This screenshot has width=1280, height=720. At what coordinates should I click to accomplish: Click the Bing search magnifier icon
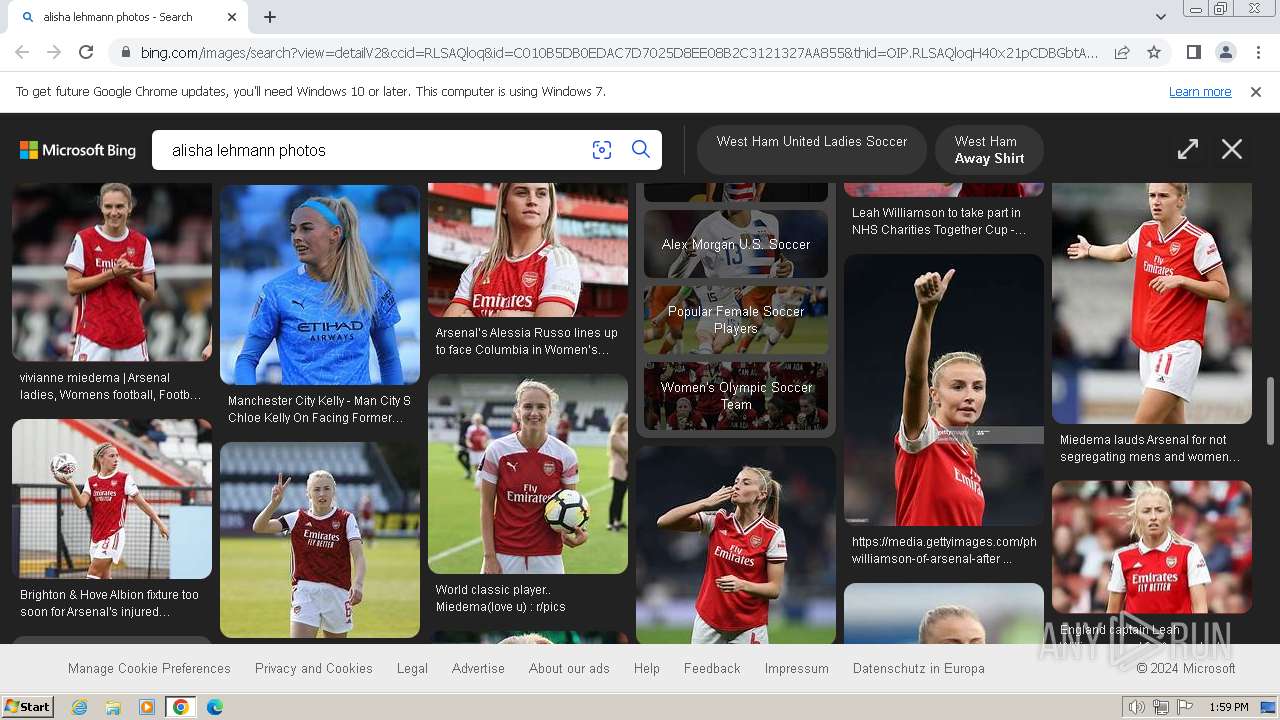pyautogui.click(x=641, y=150)
